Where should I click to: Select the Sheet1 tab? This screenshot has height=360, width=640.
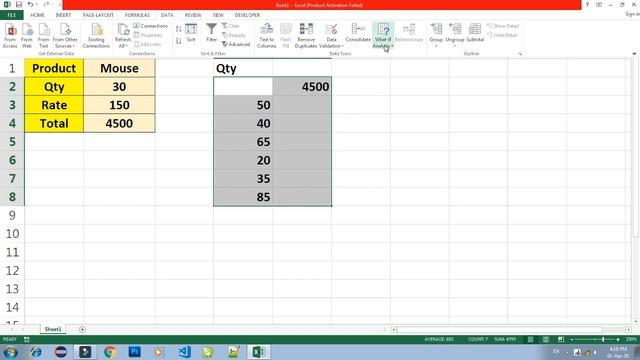click(53, 329)
